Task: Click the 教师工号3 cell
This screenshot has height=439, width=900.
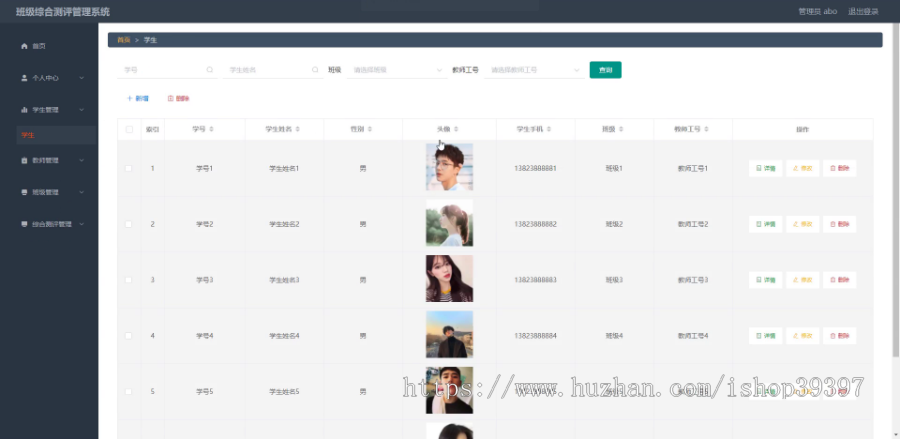Action: coord(693,279)
